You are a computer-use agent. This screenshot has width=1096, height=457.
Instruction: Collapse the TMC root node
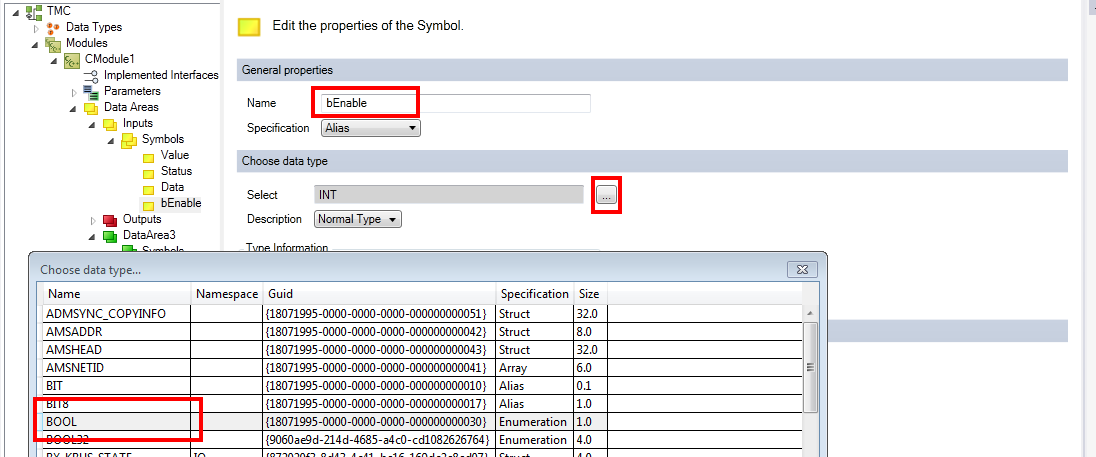[16, 12]
